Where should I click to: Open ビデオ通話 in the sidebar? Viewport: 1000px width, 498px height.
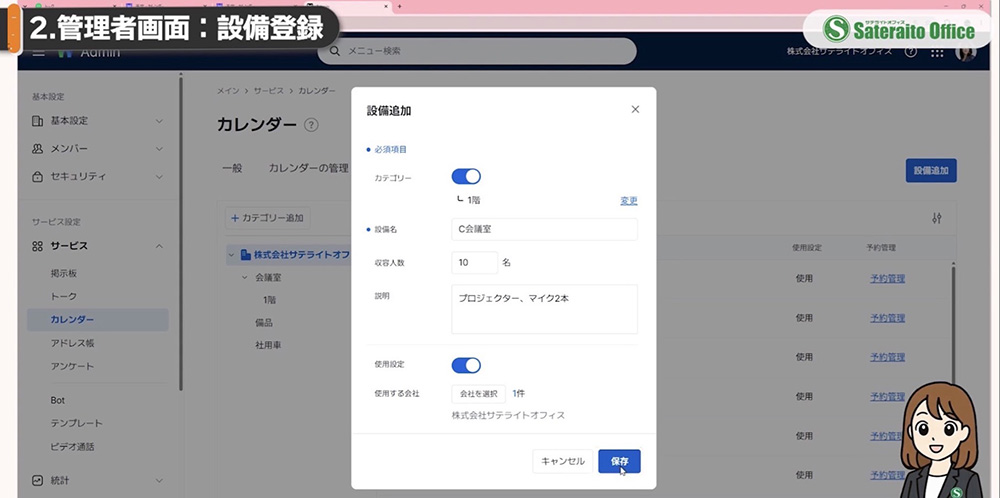point(72,446)
